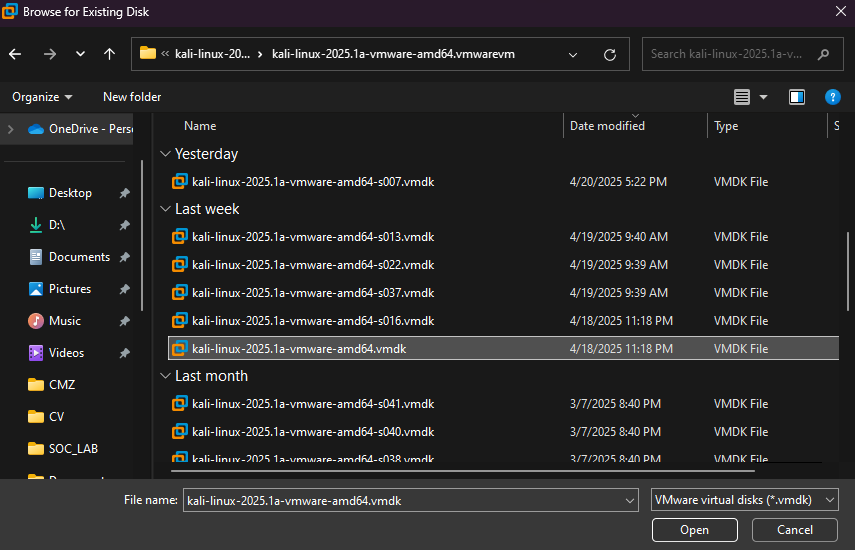This screenshot has height=550, width=855.
Task: Open the D:\ drive shortcut
Action: (x=57, y=225)
